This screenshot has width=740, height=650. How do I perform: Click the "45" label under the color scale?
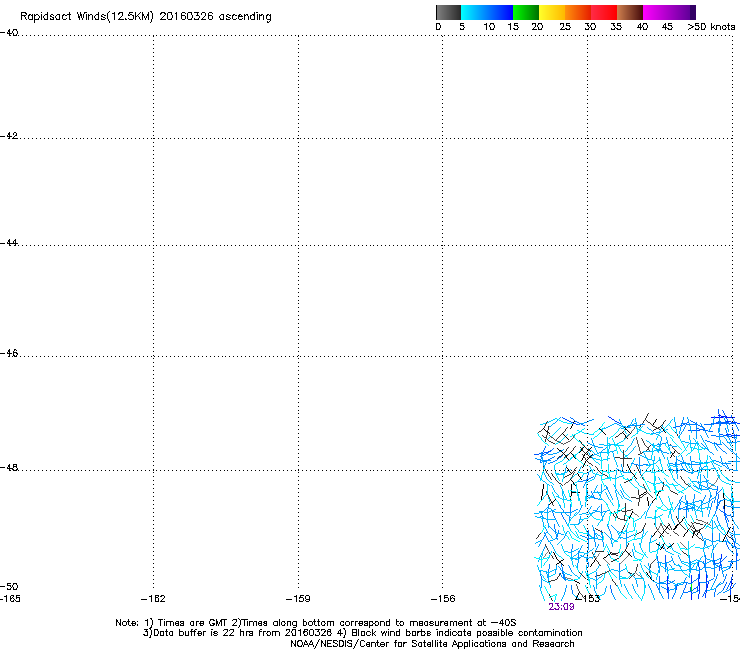(667, 27)
